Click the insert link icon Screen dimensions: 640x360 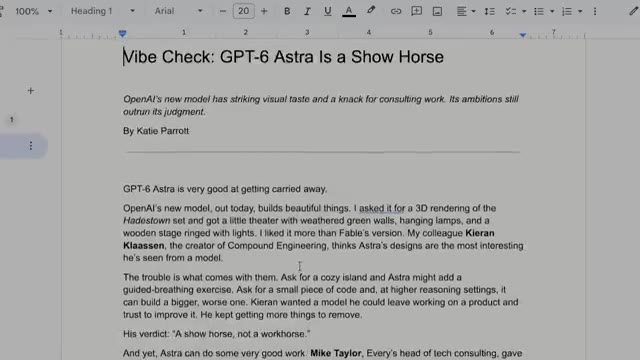point(396,11)
